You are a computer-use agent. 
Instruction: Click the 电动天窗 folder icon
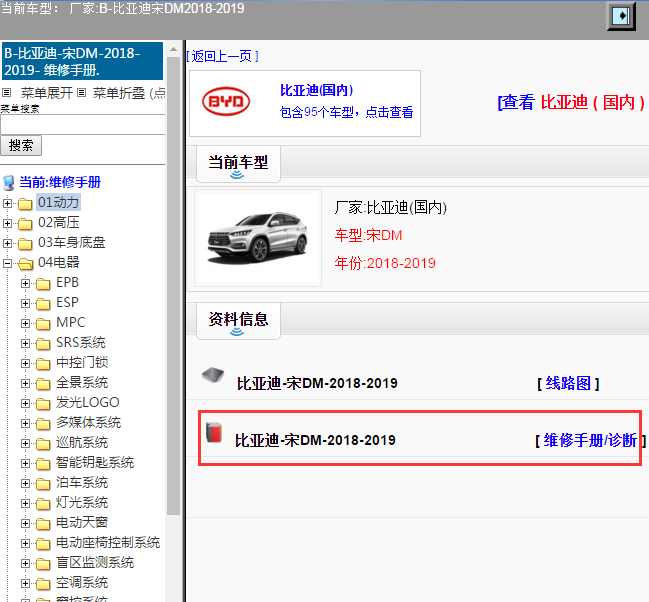click(43, 523)
